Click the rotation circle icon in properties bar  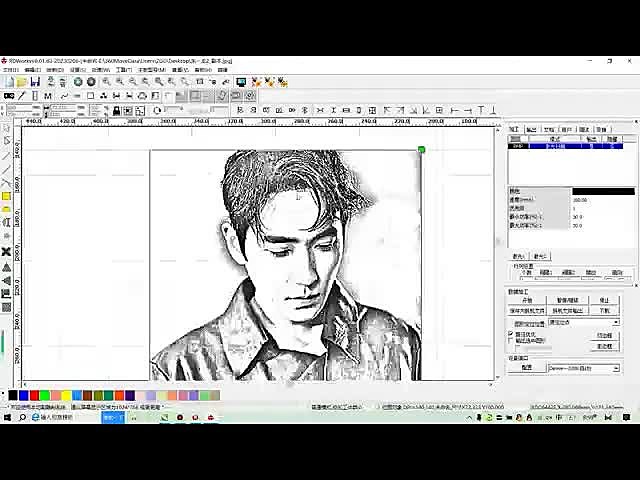[x=157, y=110]
